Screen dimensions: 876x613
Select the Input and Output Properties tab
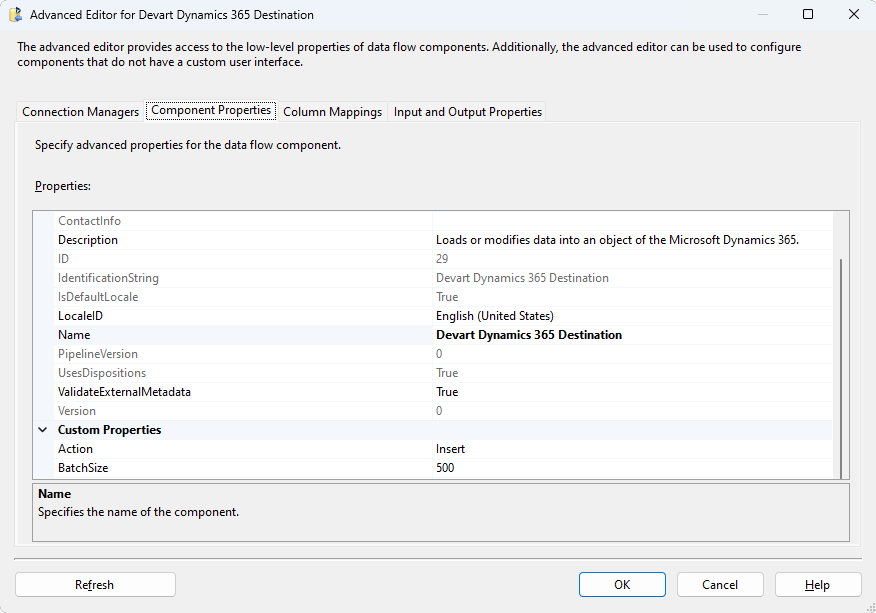467,112
